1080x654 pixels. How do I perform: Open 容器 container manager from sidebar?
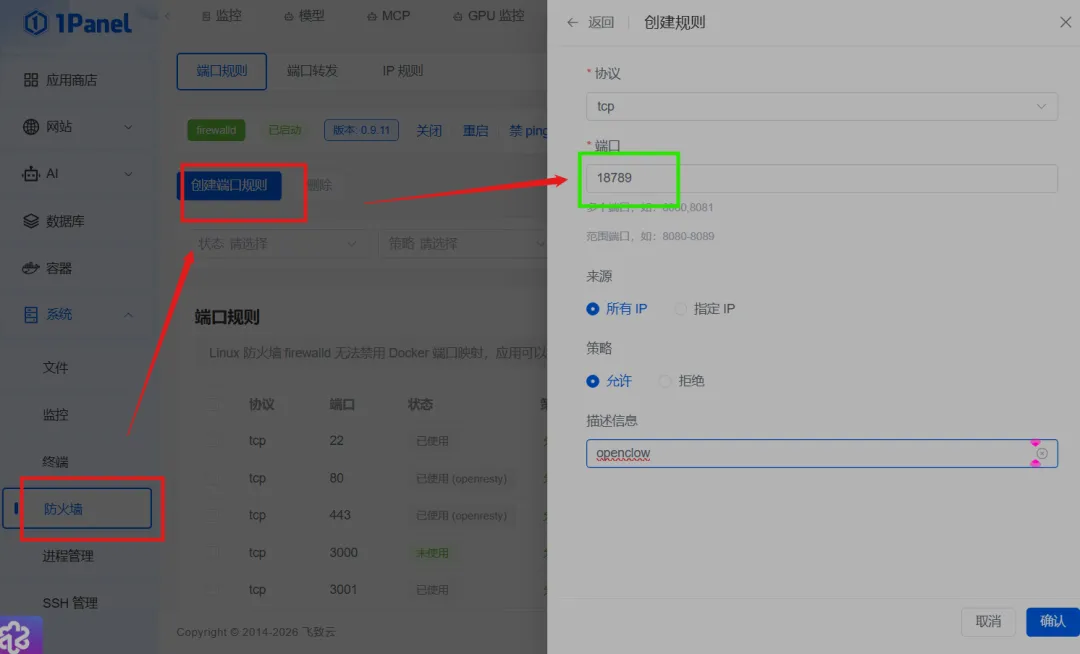tap(66, 268)
